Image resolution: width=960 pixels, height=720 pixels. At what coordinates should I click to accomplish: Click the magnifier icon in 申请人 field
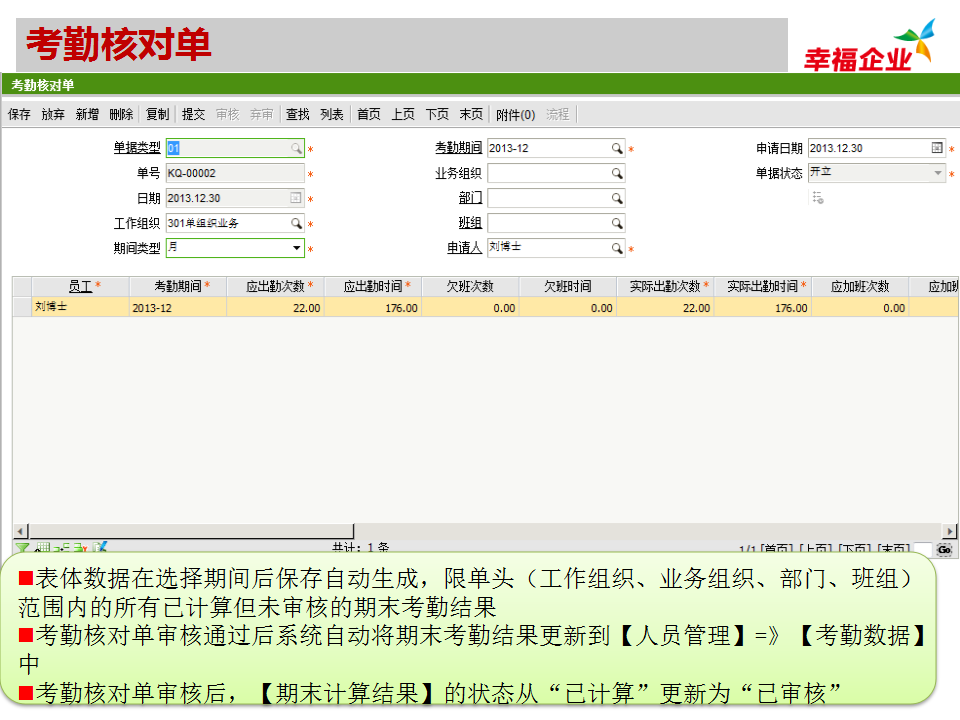click(x=617, y=248)
